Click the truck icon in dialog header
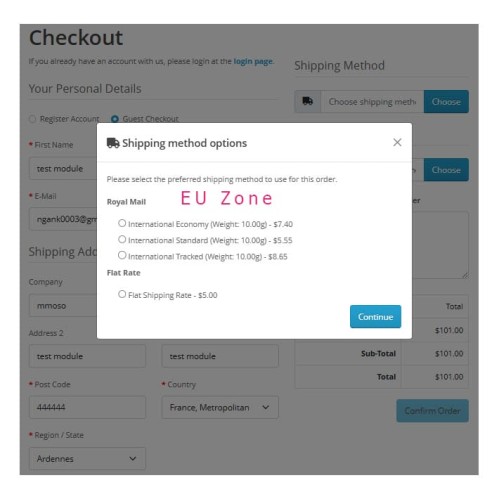The height and width of the screenshot is (500, 500). [x=113, y=143]
